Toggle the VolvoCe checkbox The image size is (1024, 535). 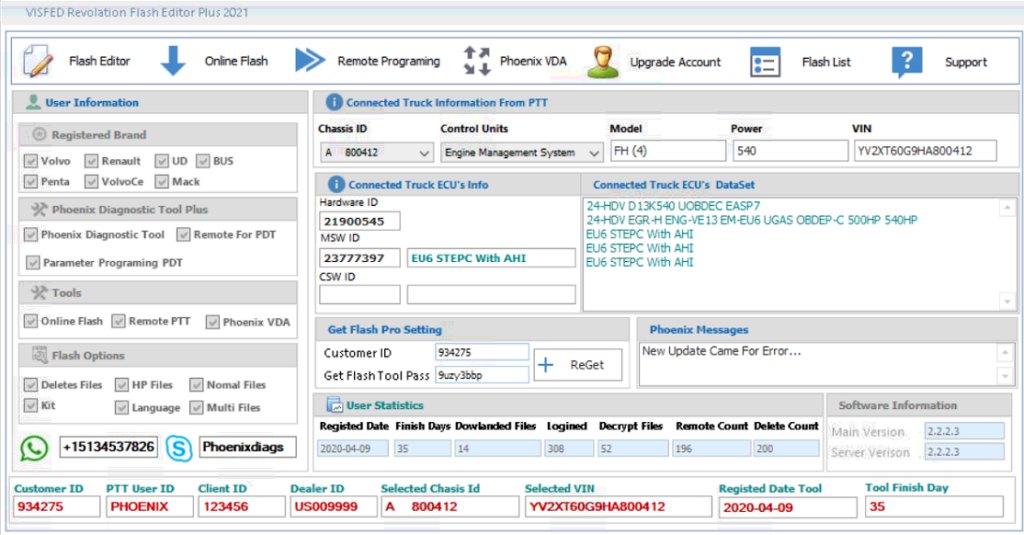91,181
